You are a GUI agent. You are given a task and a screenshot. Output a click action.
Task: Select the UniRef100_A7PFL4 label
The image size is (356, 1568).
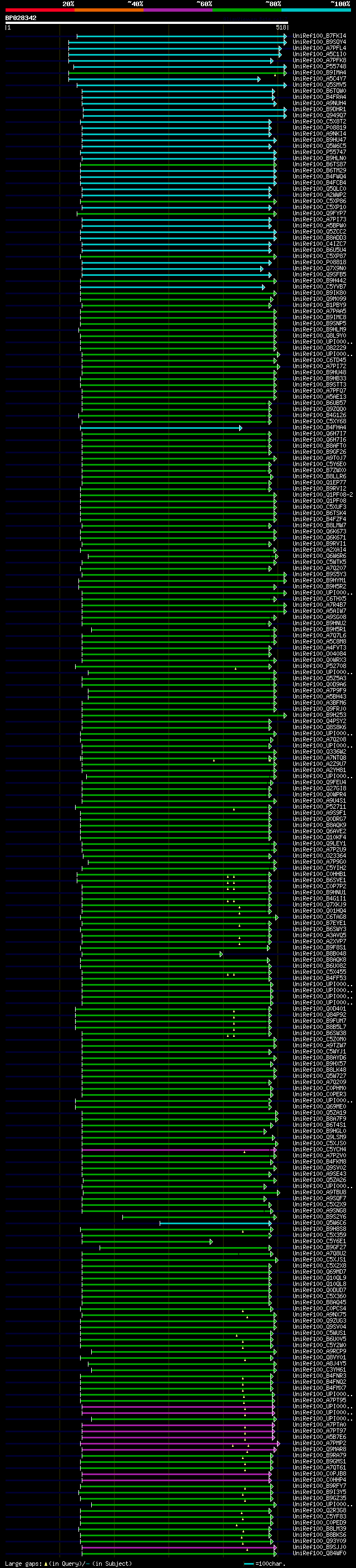click(x=319, y=48)
